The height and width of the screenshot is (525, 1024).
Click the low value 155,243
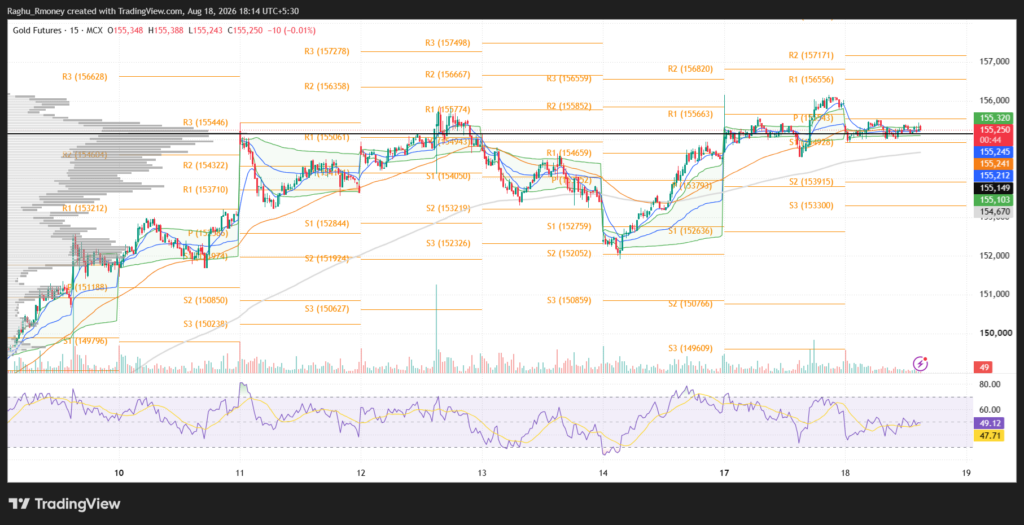[x=206, y=30]
